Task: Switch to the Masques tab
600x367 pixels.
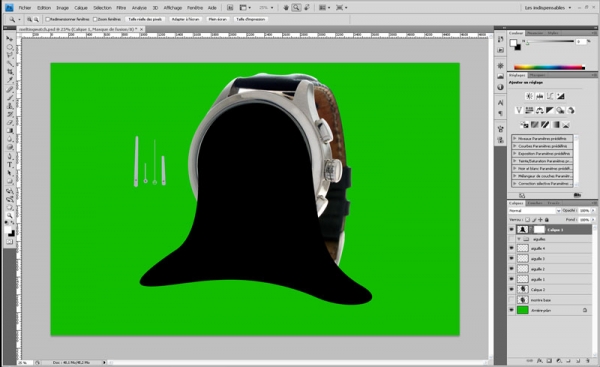Action: click(x=537, y=75)
